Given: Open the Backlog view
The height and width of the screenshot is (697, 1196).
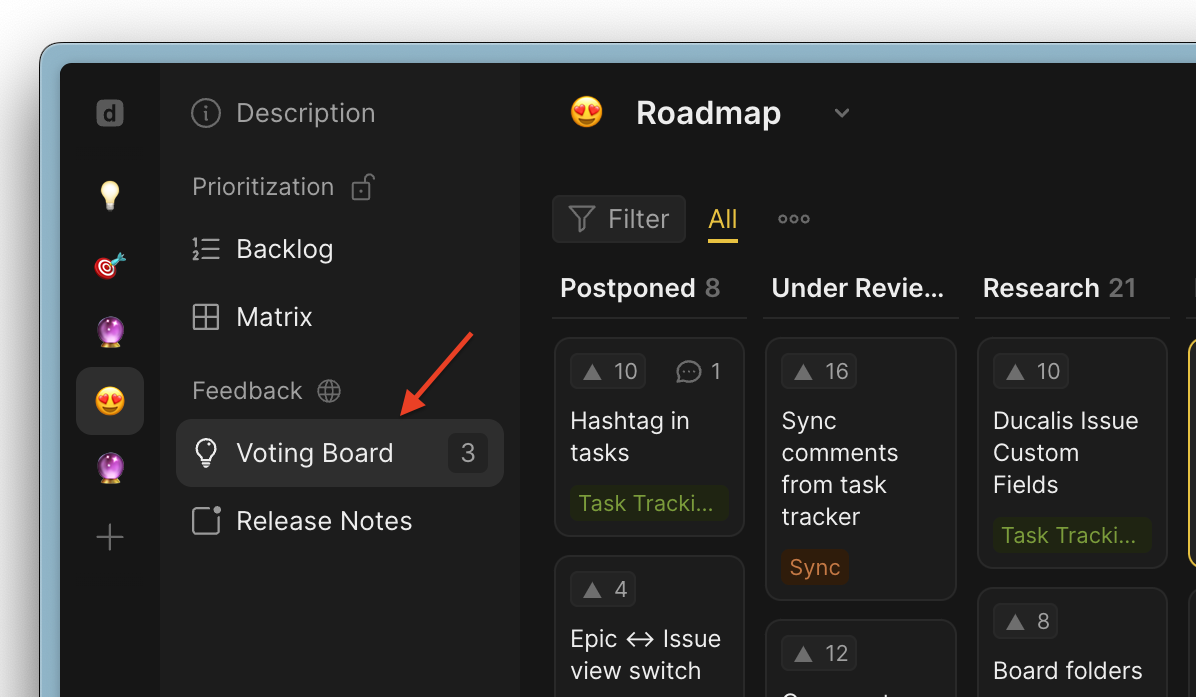Looking at the screenshot, I should pos(284,249).
